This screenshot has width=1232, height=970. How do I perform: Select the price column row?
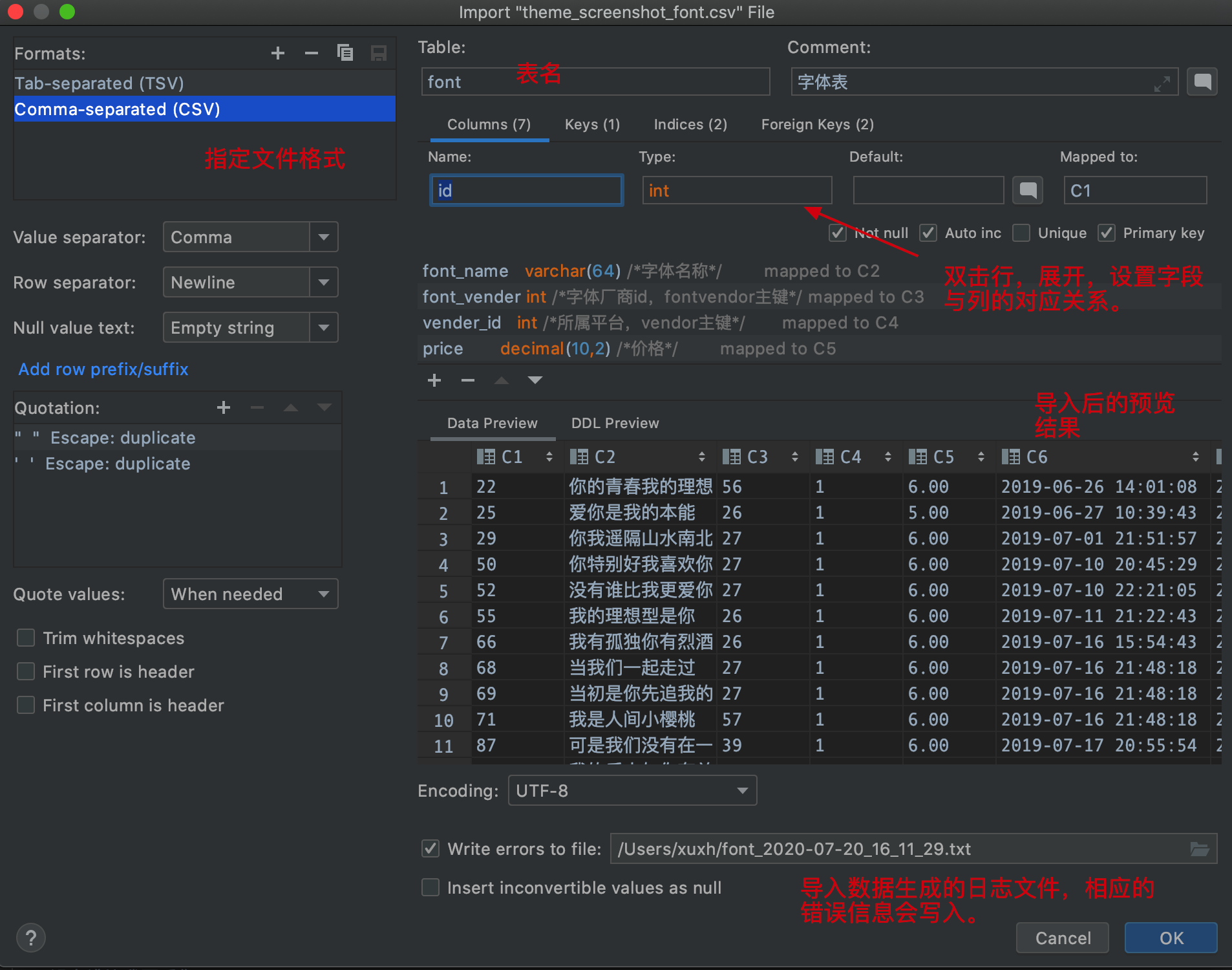click(x=820, y=348)
